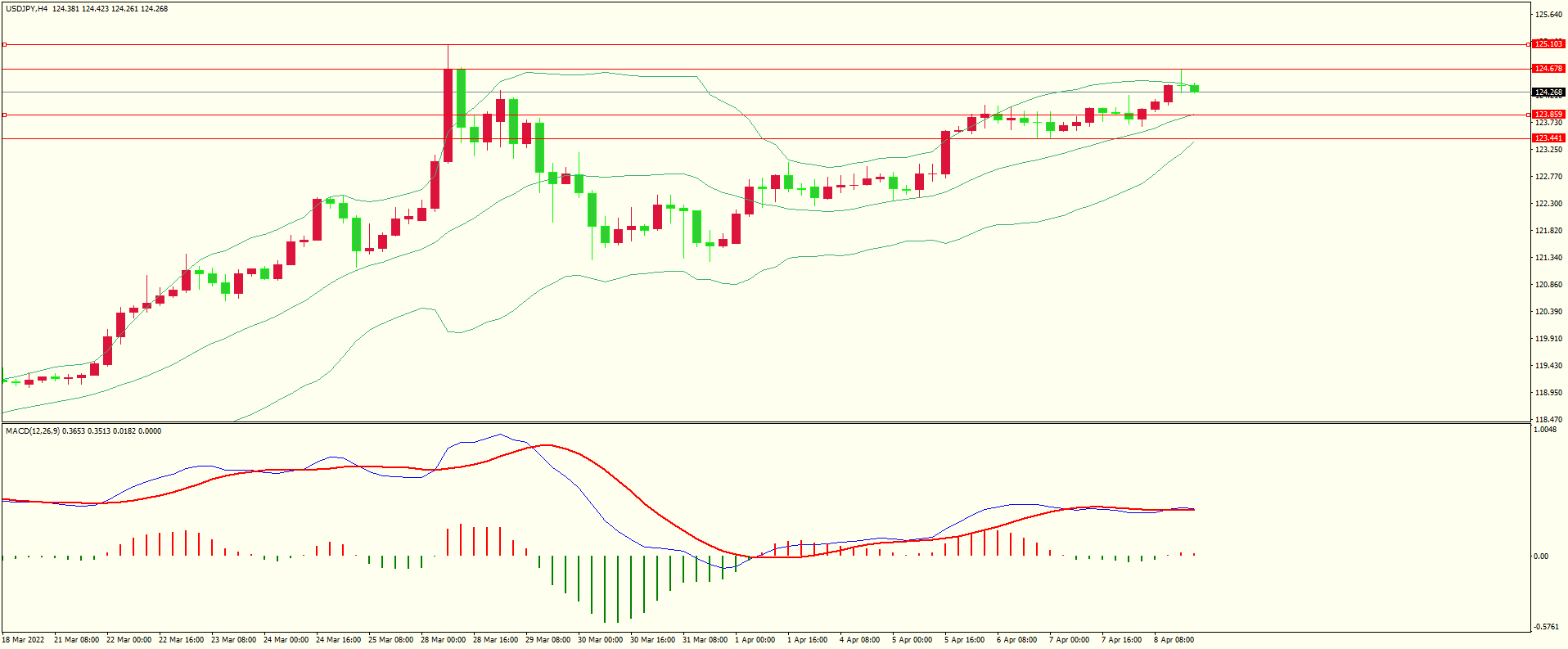Click the left anchor handle of the 123.859 line
Viewport: 1568px width, 649px height.
tap(4, 115)
